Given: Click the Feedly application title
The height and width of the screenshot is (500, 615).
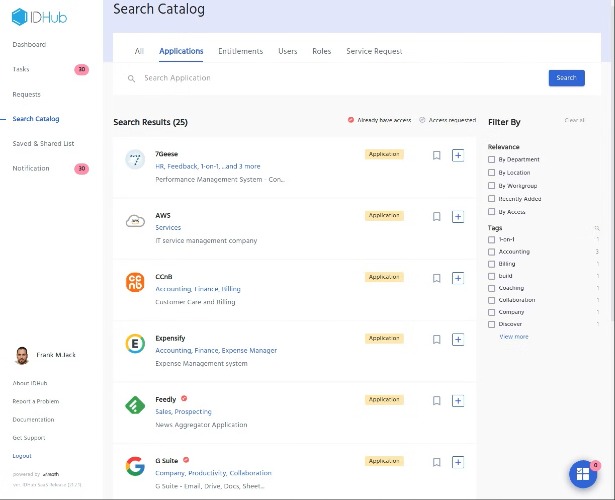Looking at the screenshot, I should coord(166,400).
